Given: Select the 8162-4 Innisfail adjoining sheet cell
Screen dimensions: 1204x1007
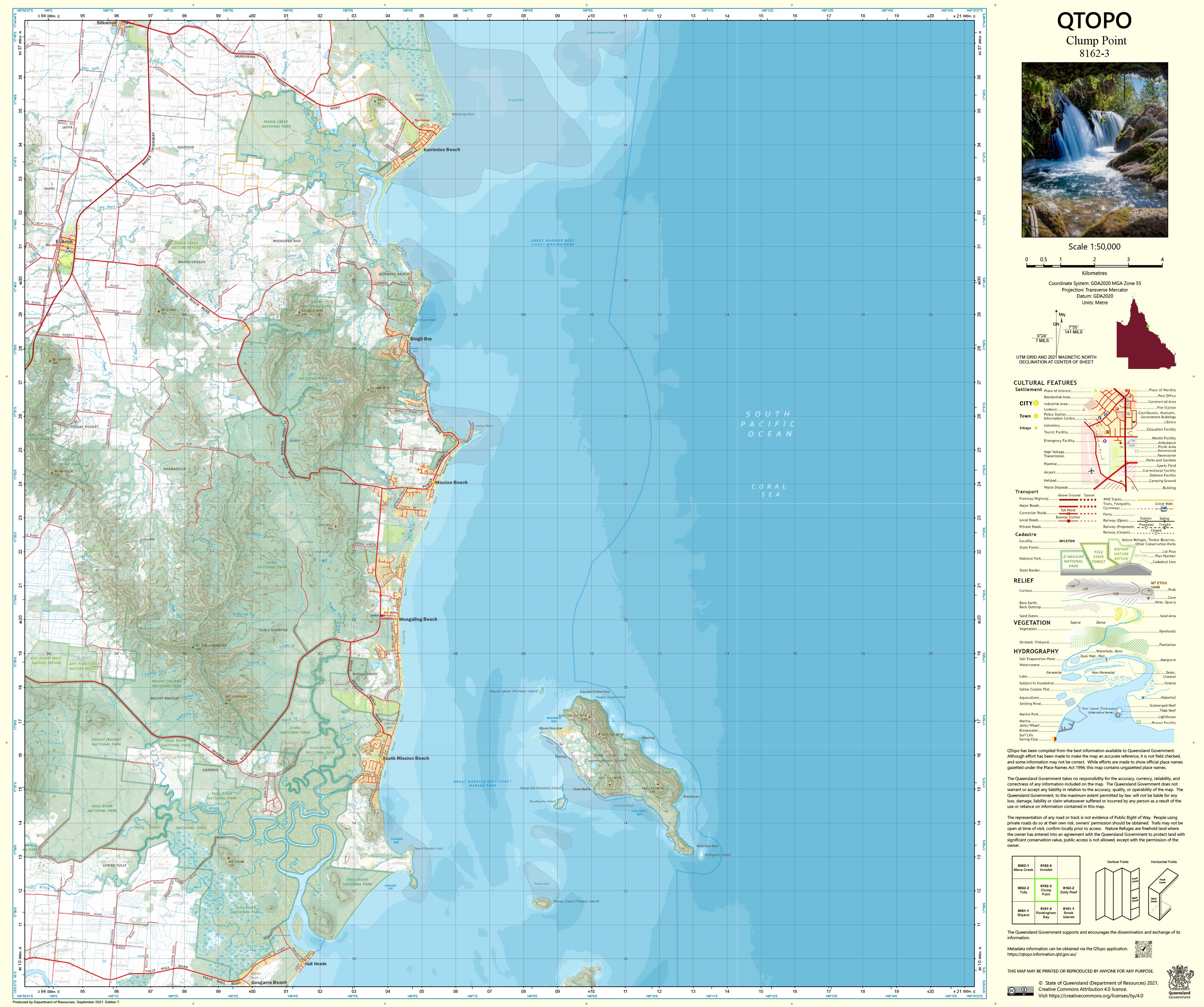Looking at the screenshot, I should coord(1046,868).
